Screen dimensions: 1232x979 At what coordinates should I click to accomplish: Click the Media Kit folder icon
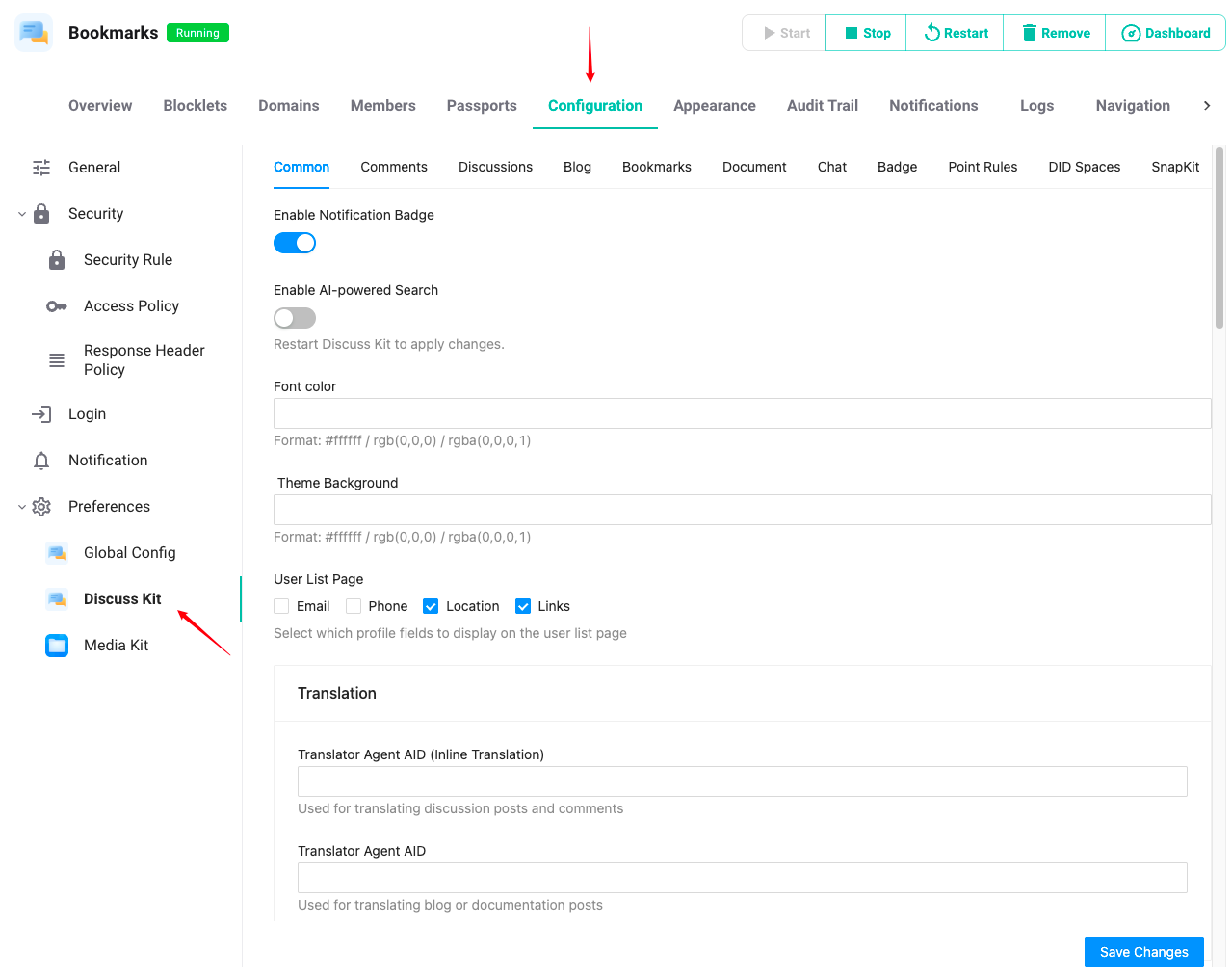coord(57,646)
